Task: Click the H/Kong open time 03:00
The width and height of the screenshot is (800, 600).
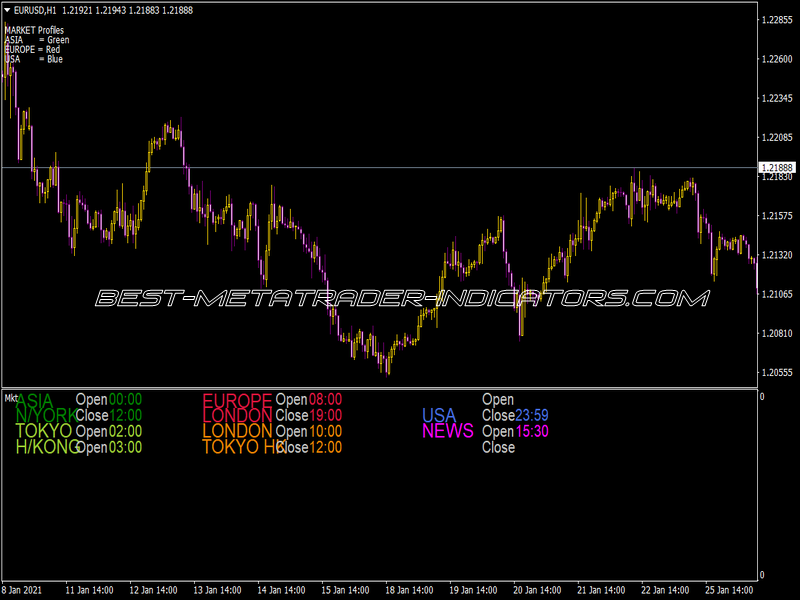Action: (126, 447)
